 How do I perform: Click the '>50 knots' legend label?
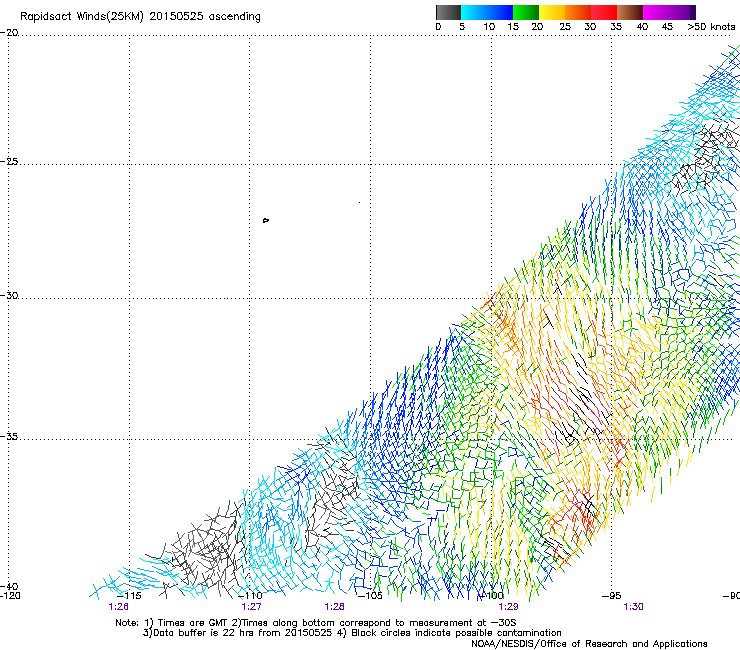tap(711, 27)
